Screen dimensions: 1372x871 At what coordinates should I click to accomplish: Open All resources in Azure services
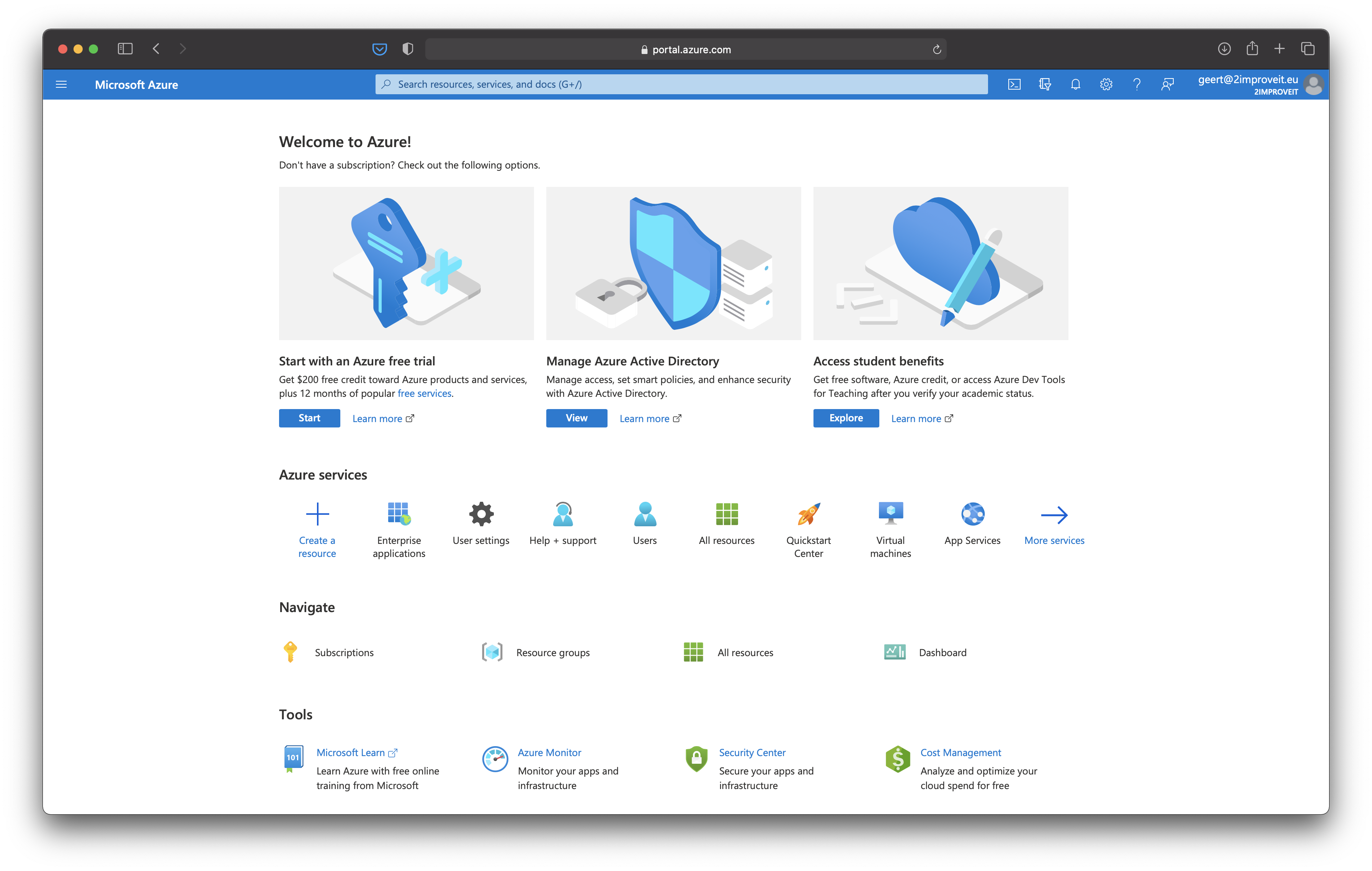pos(727,514)
